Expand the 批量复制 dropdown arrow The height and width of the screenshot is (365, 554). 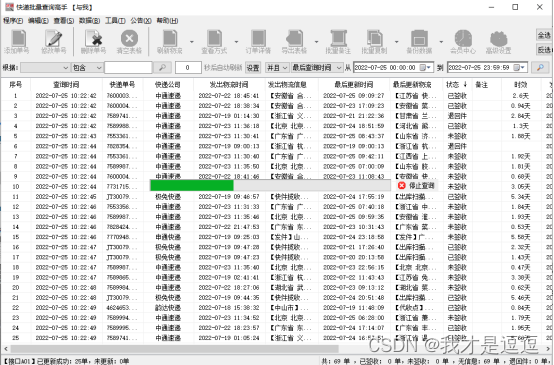tap(396, 42)
